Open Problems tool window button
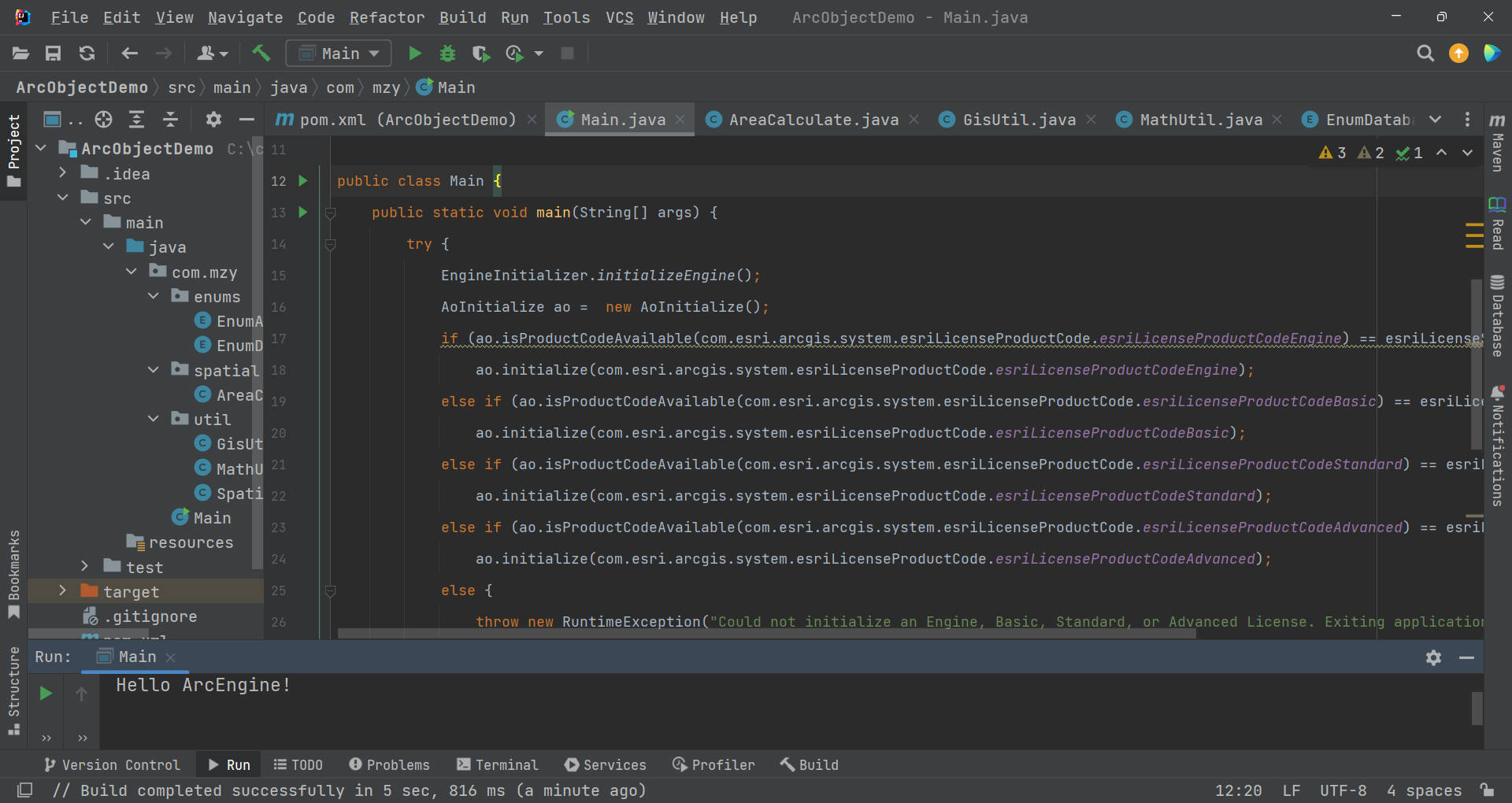This screenshot has width=1512, height=803. pos(390,764)
